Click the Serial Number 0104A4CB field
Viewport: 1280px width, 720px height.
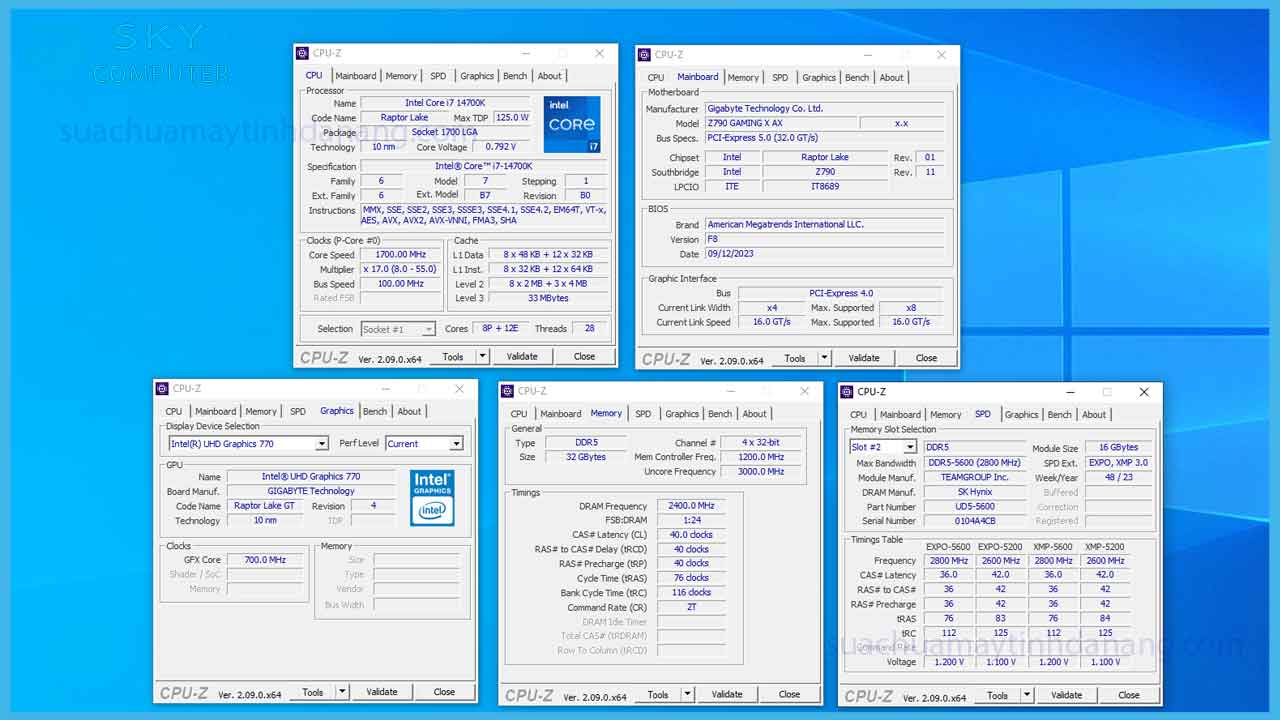pyautogui.click(x=975, y=521)
